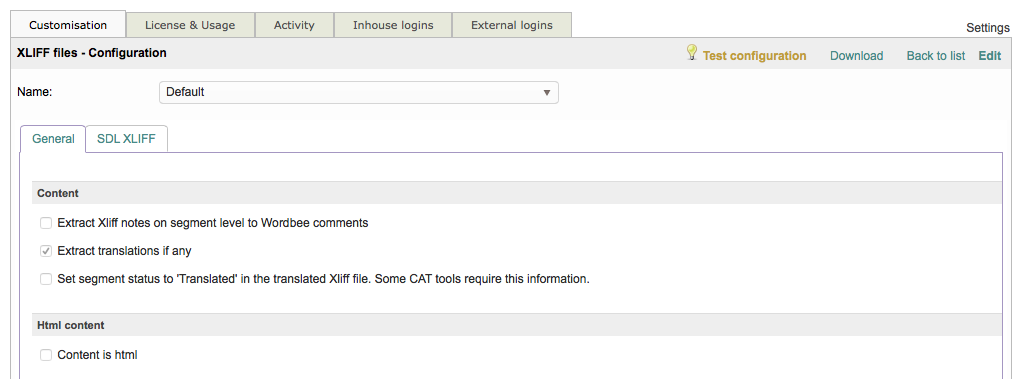The width and height of the screenshot is (1021, 379).
Task: Check Set segment status to 'Translated'
Action: pos(46,279)
